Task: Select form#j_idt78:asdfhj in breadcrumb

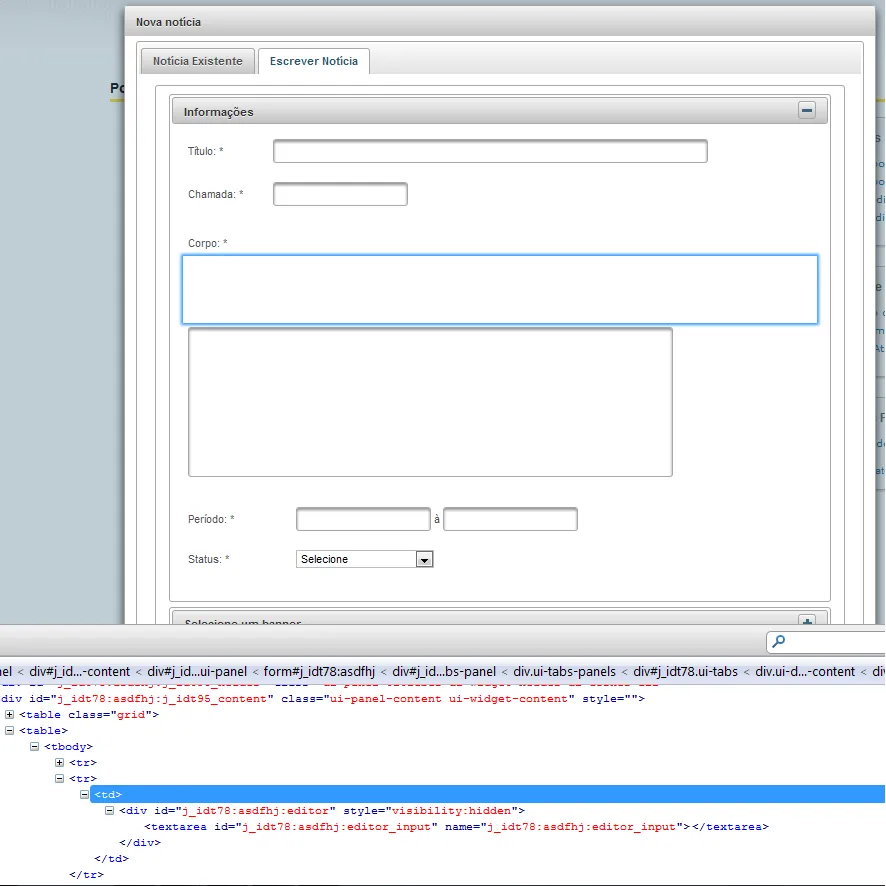Action: [x=319, y=671]
